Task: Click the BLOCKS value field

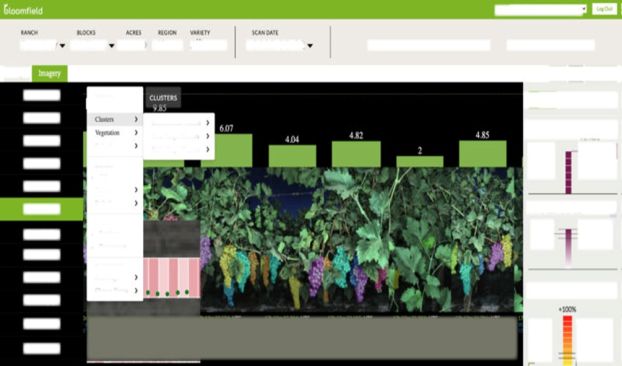Action: pos(88,45)
